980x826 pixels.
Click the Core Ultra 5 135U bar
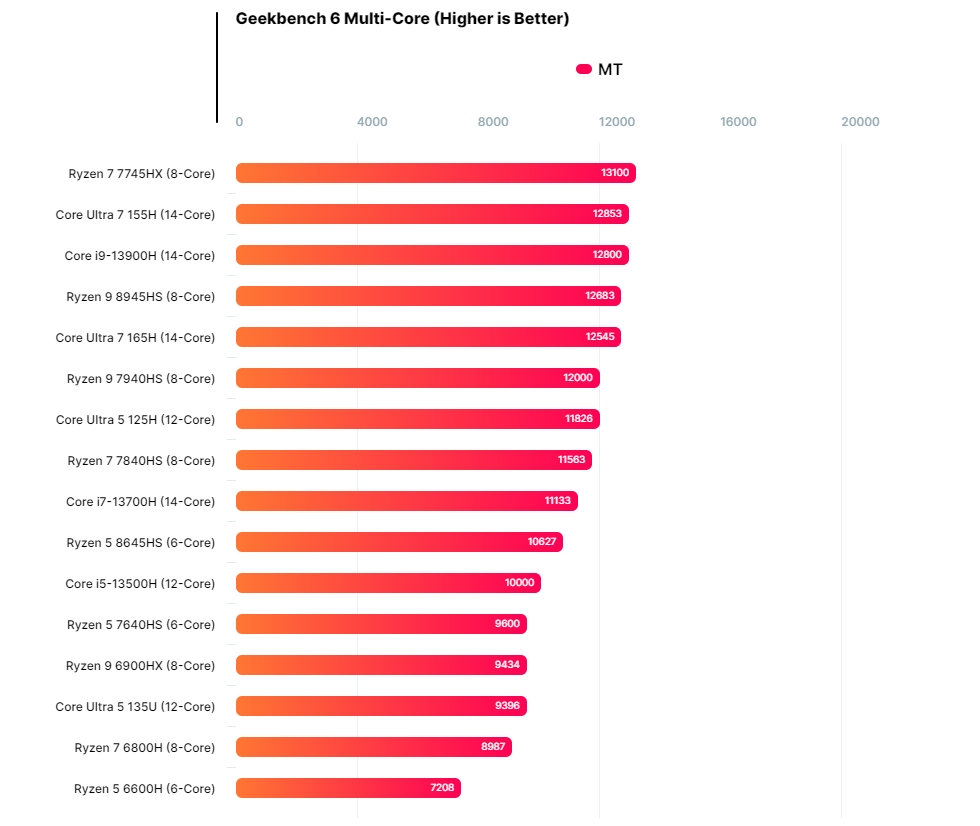pos(381,706)
